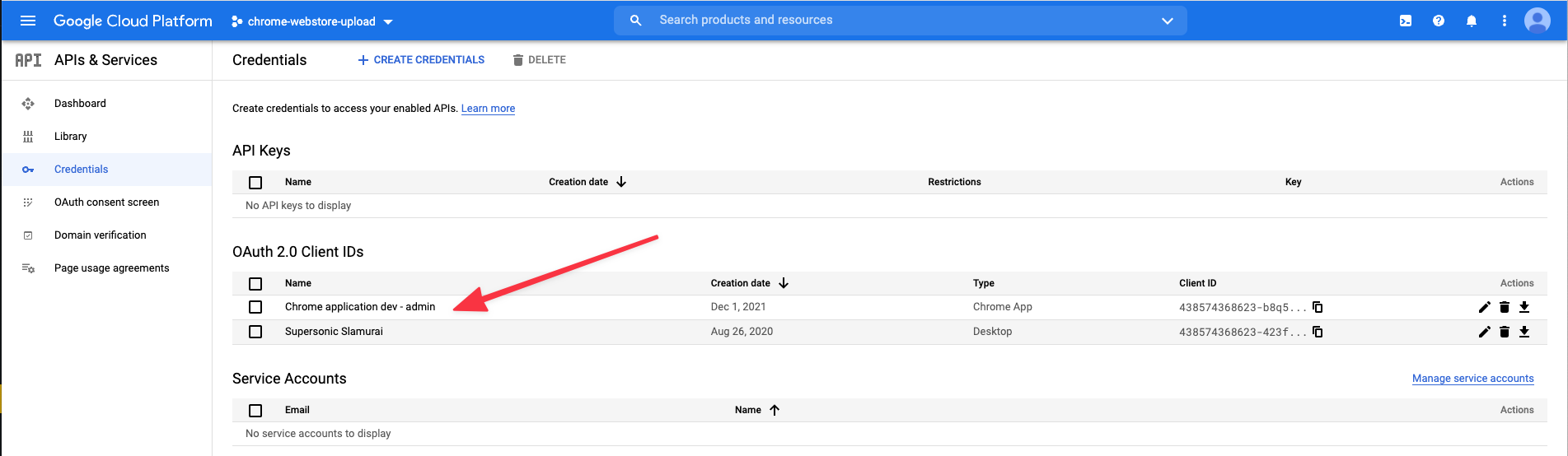Click the OAuth consent screen icon

[x=28, y=202]
